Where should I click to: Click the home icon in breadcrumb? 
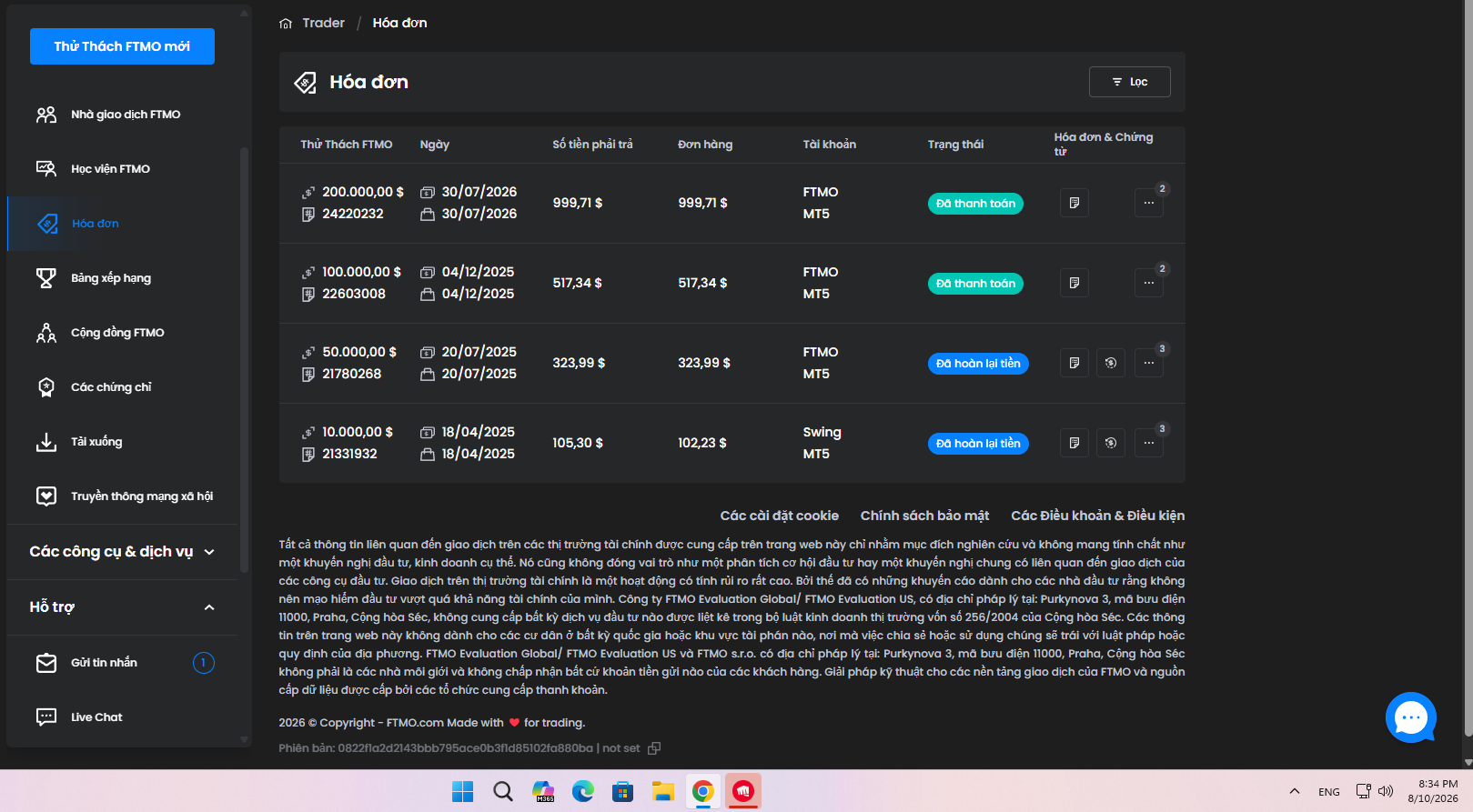point(286,24)
